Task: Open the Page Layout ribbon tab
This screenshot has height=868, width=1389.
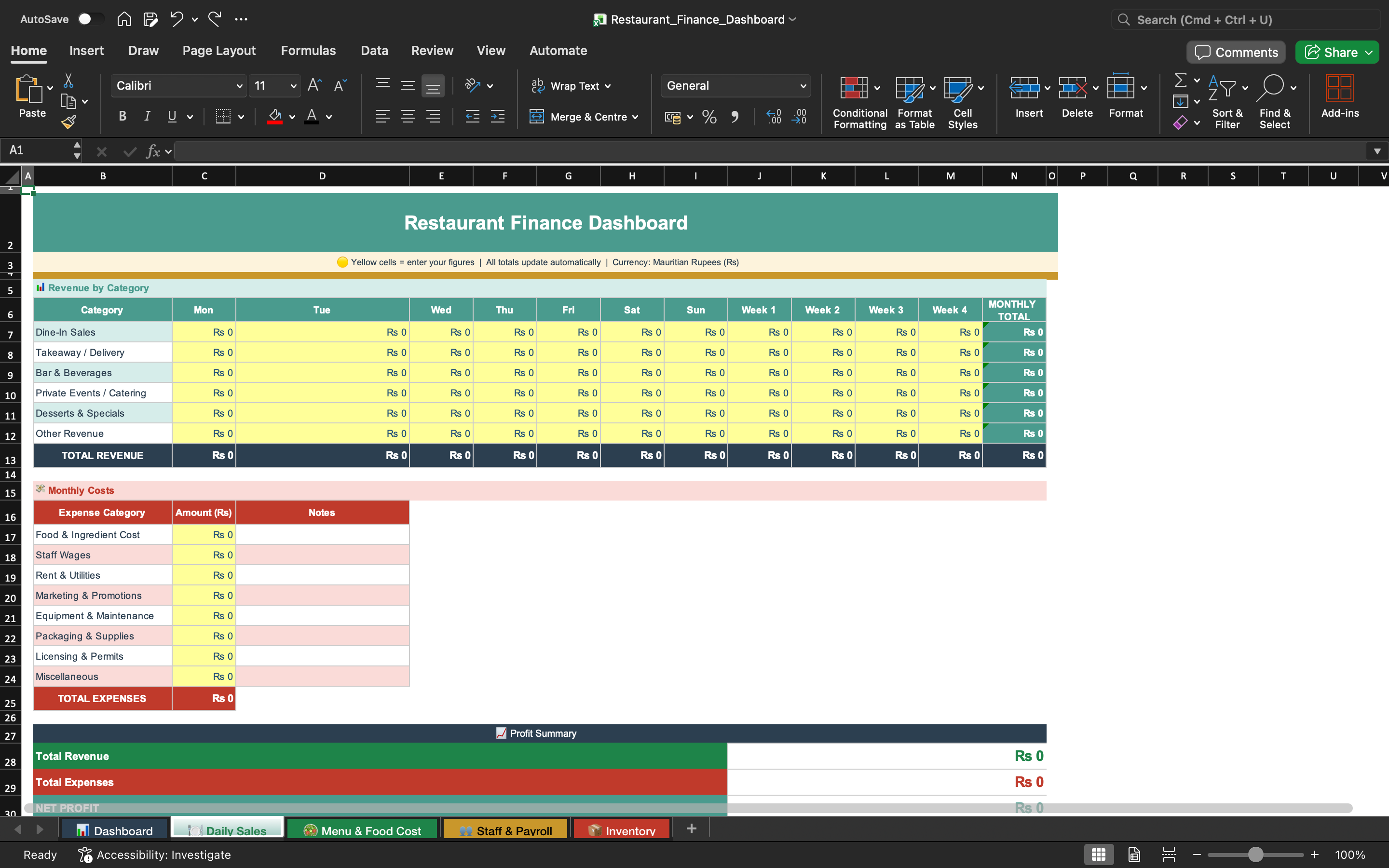Action: point(218,51)
